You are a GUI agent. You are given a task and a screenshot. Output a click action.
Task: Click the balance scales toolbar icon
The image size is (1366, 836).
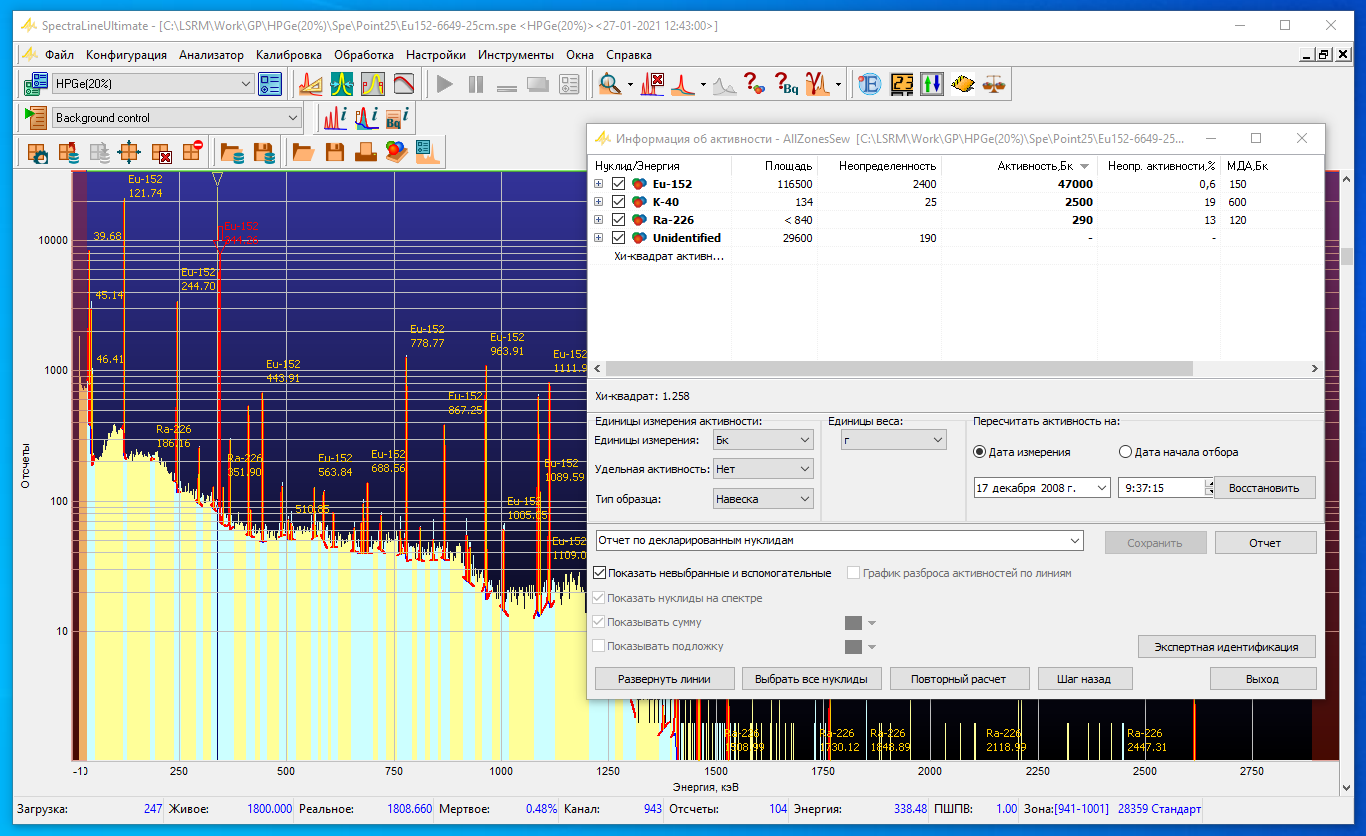tap(994, 85)
